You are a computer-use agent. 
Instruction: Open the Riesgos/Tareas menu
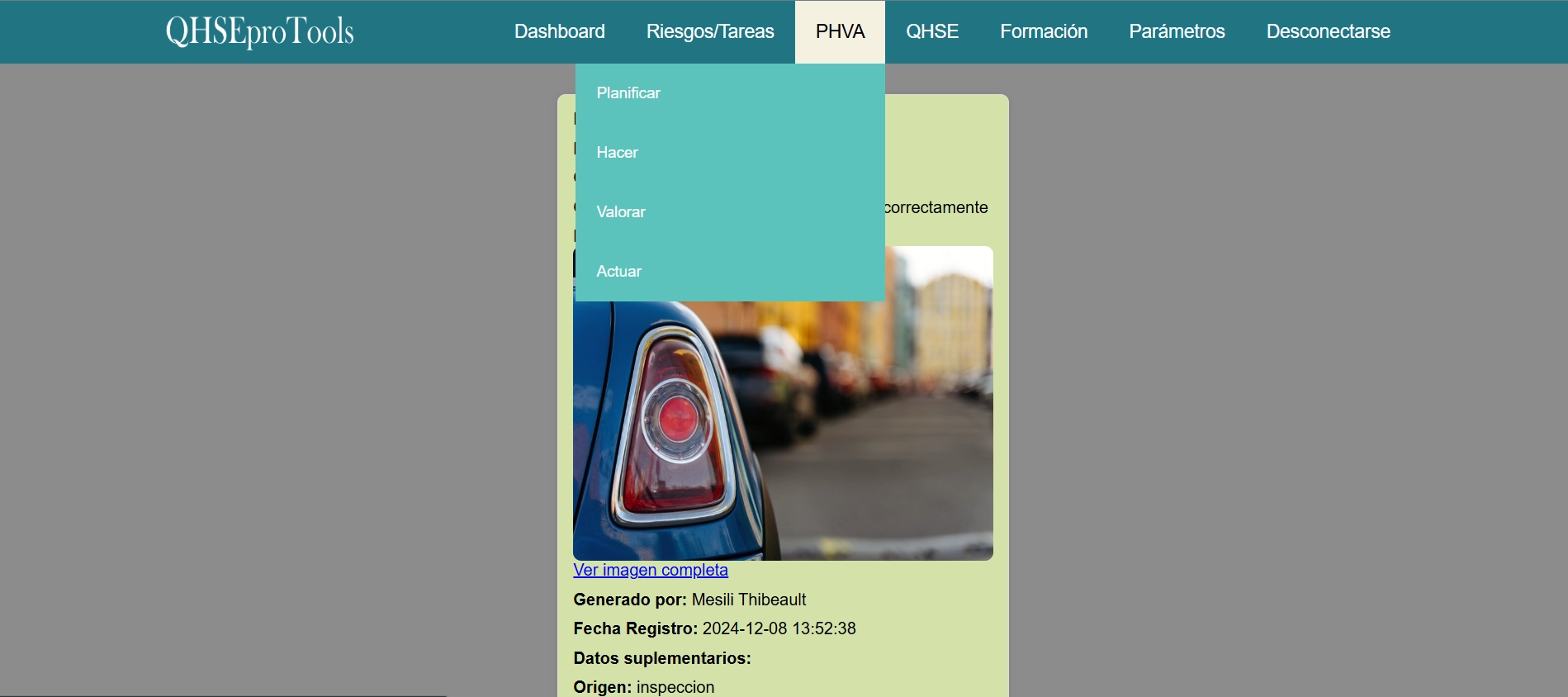click(709, 31)
